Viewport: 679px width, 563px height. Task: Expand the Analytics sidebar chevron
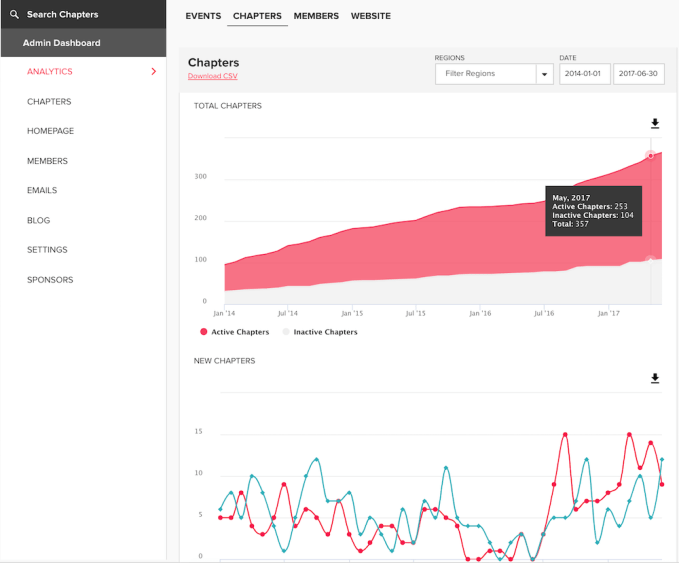click(153, 72)
